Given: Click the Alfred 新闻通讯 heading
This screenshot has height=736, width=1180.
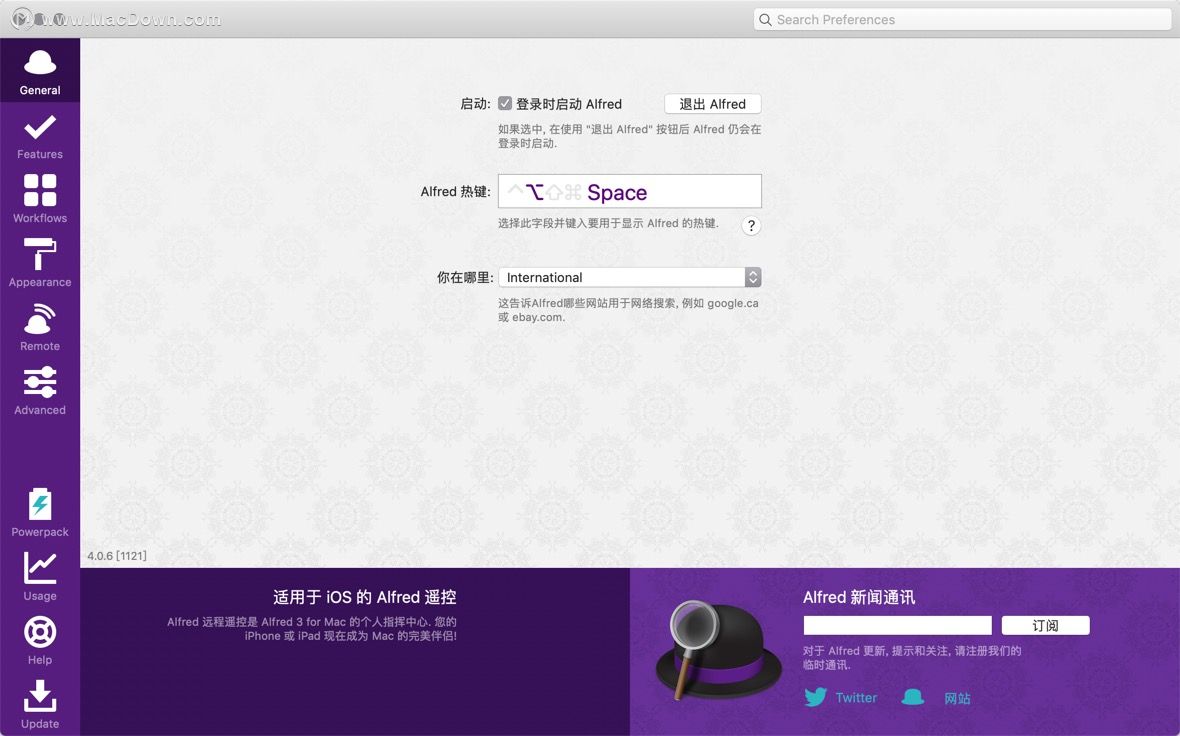Looking at the screenshot, I should 859,598.
